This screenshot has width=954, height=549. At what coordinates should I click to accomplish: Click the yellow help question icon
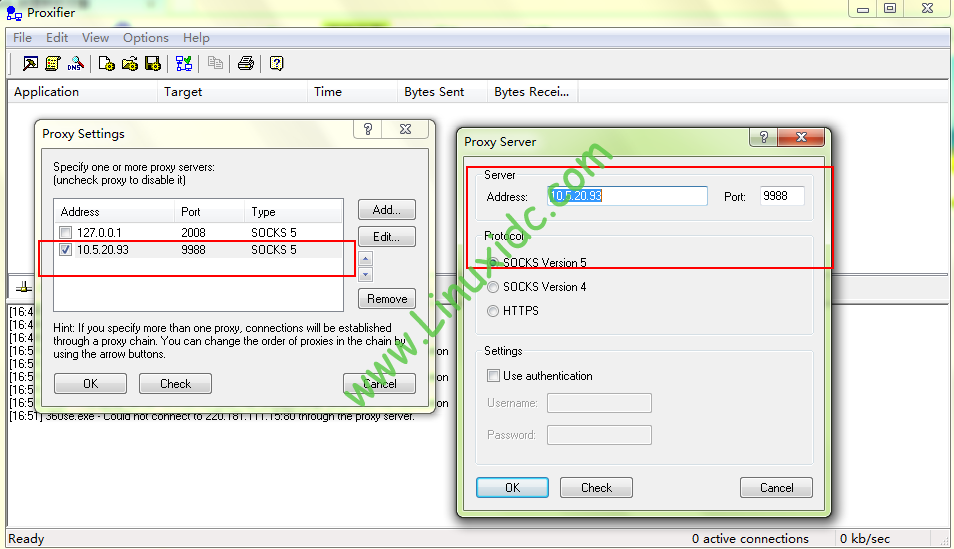click(x=277, y=64)
